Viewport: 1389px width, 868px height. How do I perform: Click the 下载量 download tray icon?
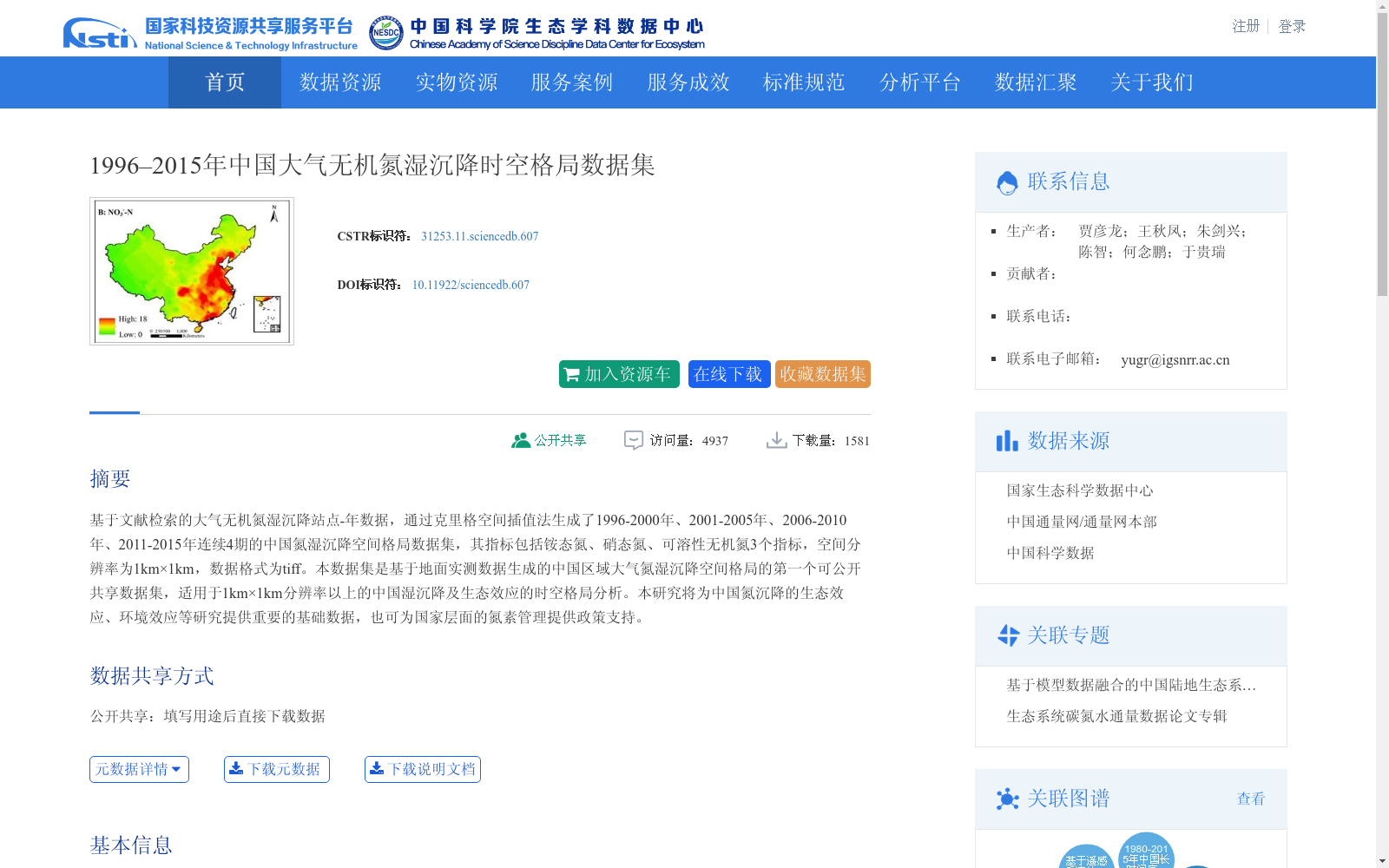pos(776,440)
